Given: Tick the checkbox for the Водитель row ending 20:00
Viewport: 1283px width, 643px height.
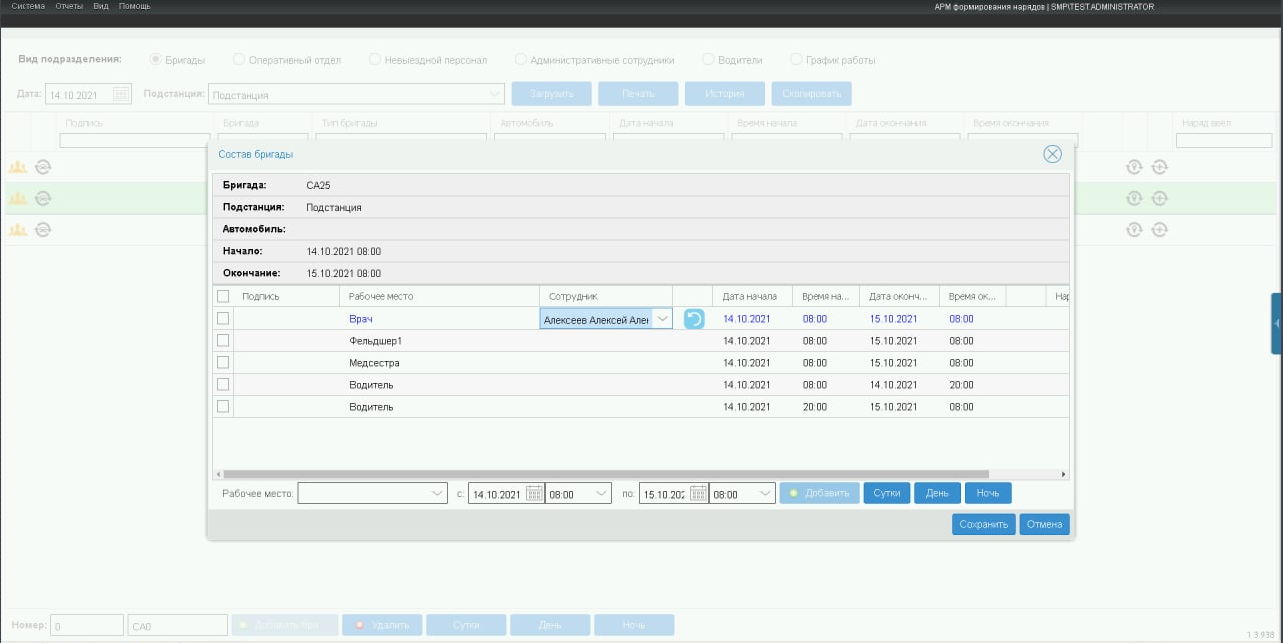Looking at the screenshot, I should (x=223, y=384).
